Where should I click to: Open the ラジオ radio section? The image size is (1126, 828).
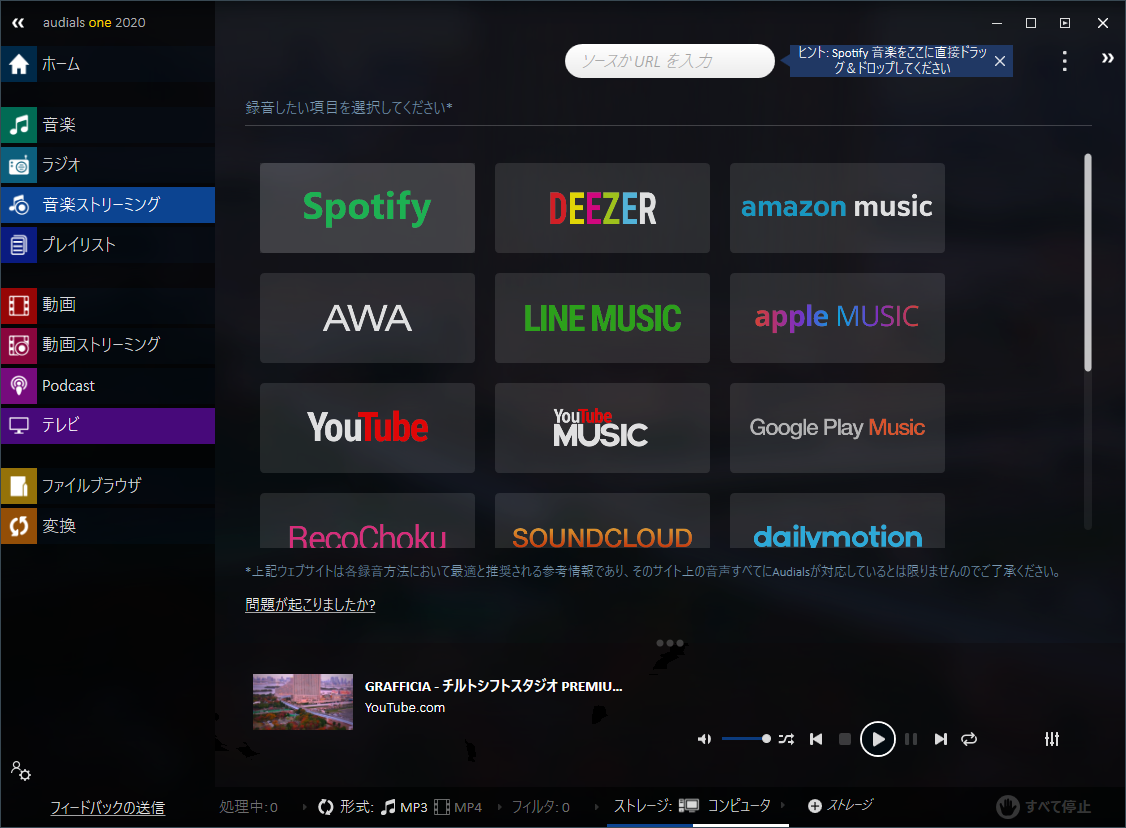tap(108, 164)
